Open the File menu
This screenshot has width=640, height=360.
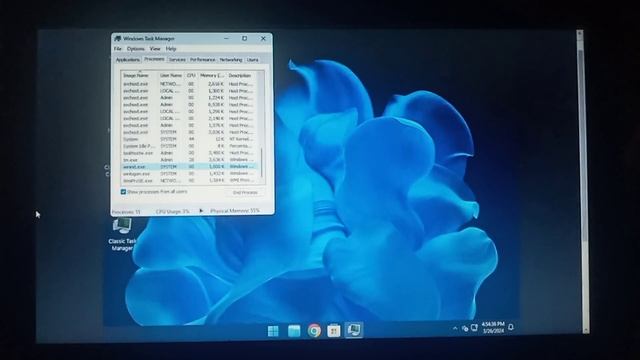[118, 49]
